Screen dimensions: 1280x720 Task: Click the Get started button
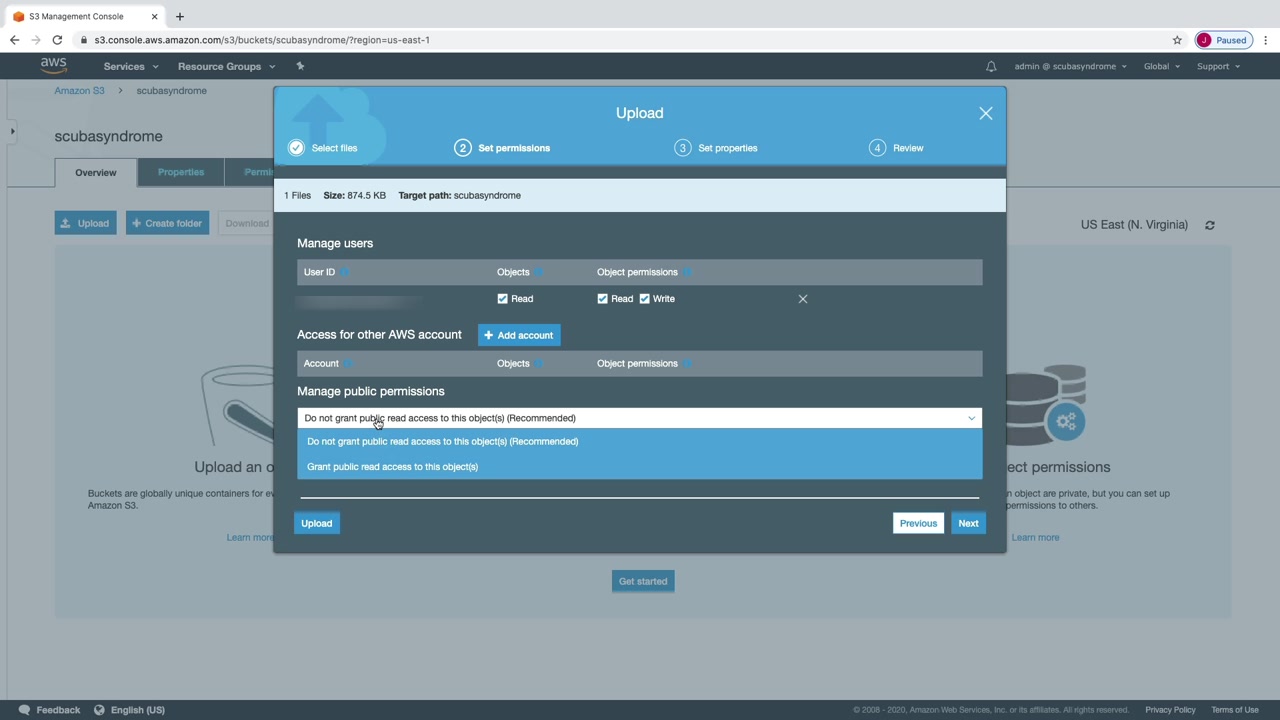[x=643, y=581]
